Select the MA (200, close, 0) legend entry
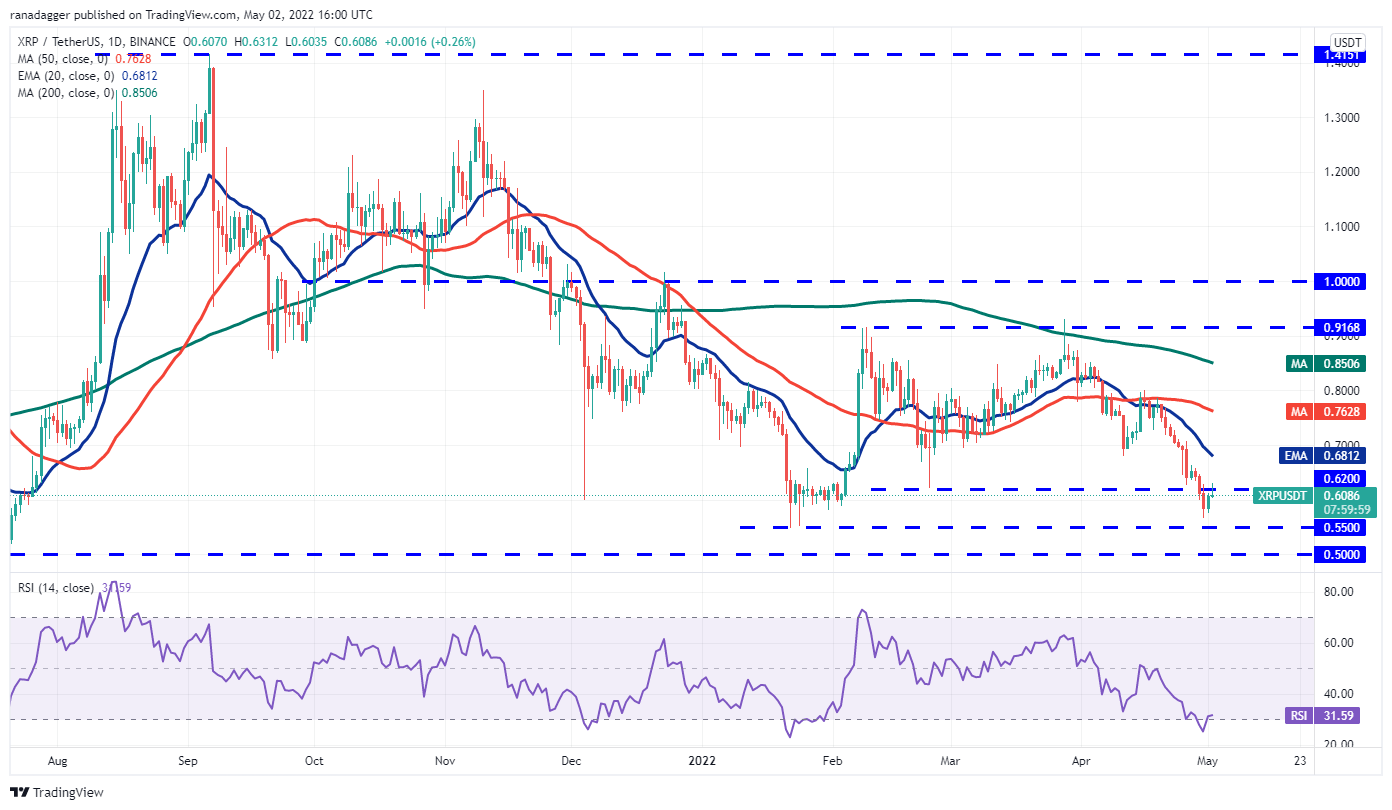The image size is (1392, 810). click(x=88, y=93)
